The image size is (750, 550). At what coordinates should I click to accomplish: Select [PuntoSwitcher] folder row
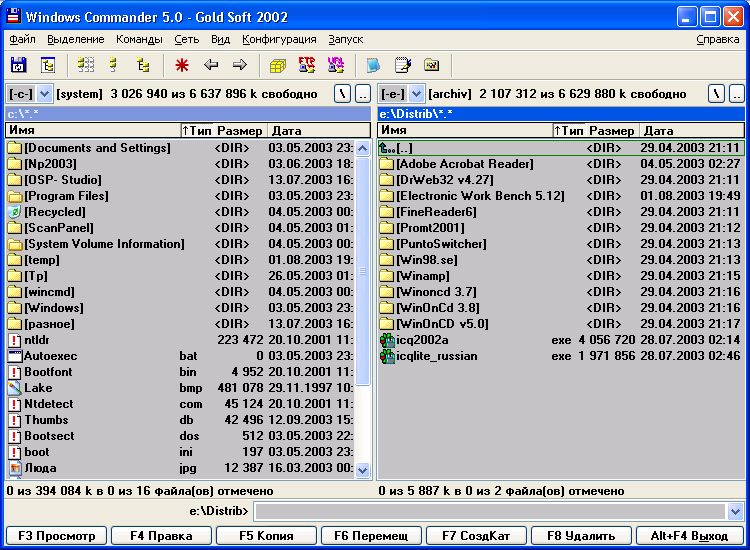point(561,244)
